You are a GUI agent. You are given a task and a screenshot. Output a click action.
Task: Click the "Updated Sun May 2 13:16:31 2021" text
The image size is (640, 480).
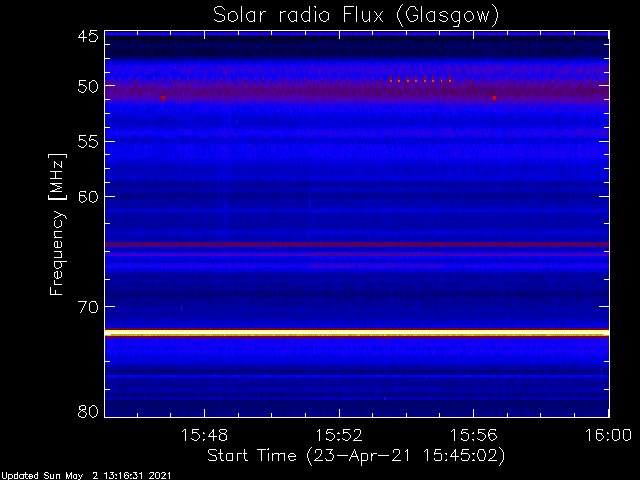click(x=86, y=476)
